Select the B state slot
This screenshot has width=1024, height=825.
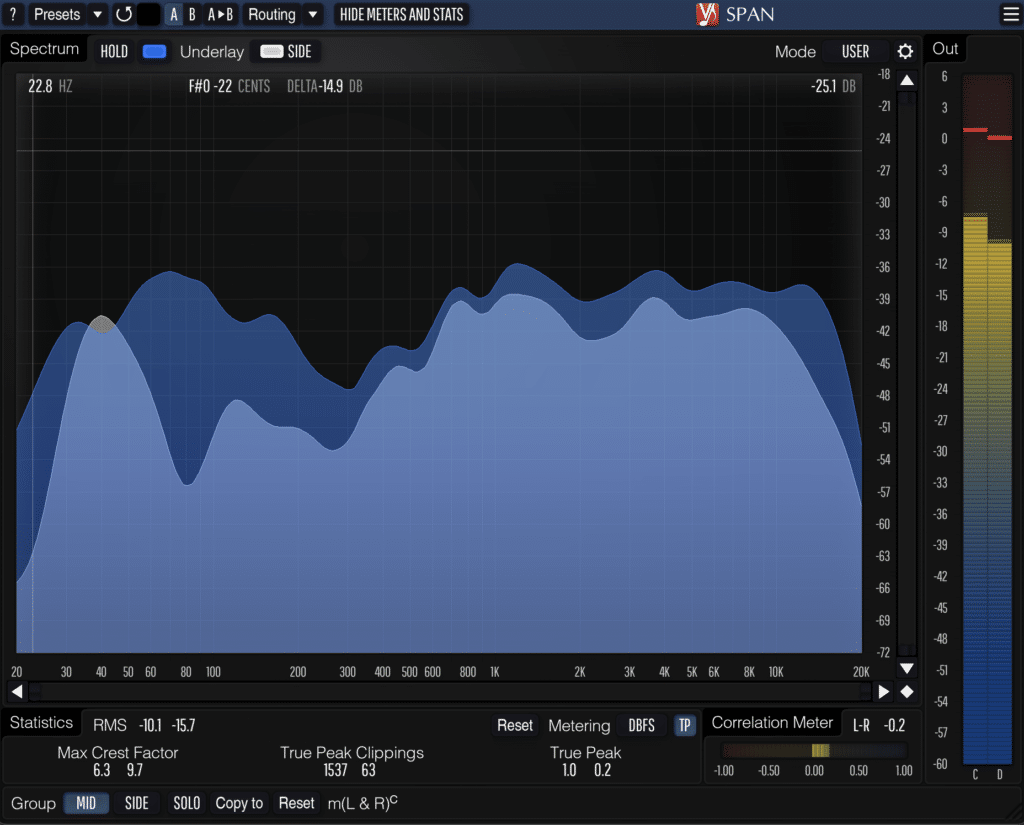tap(192, 14)
